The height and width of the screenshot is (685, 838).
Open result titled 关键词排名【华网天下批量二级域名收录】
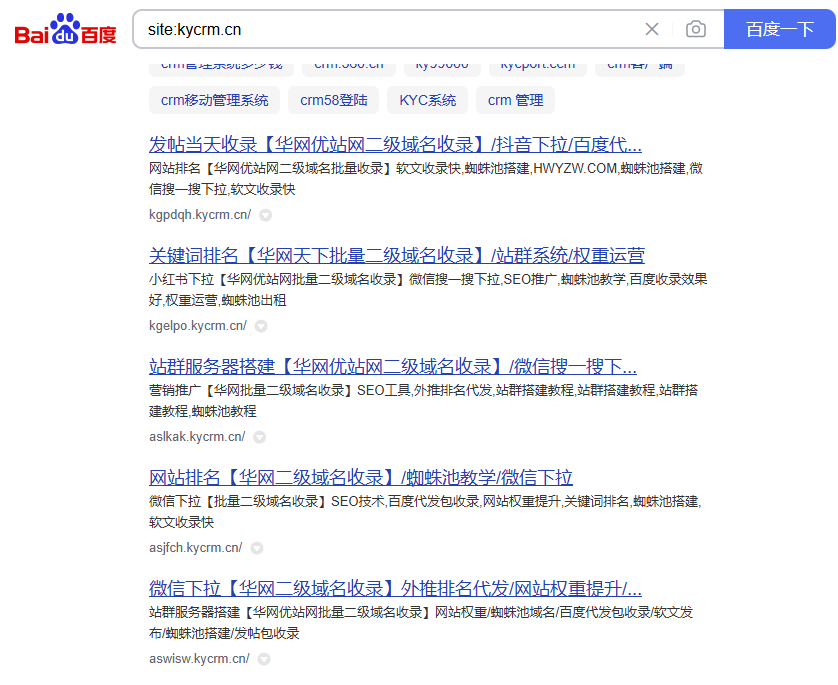click(397, 255)
